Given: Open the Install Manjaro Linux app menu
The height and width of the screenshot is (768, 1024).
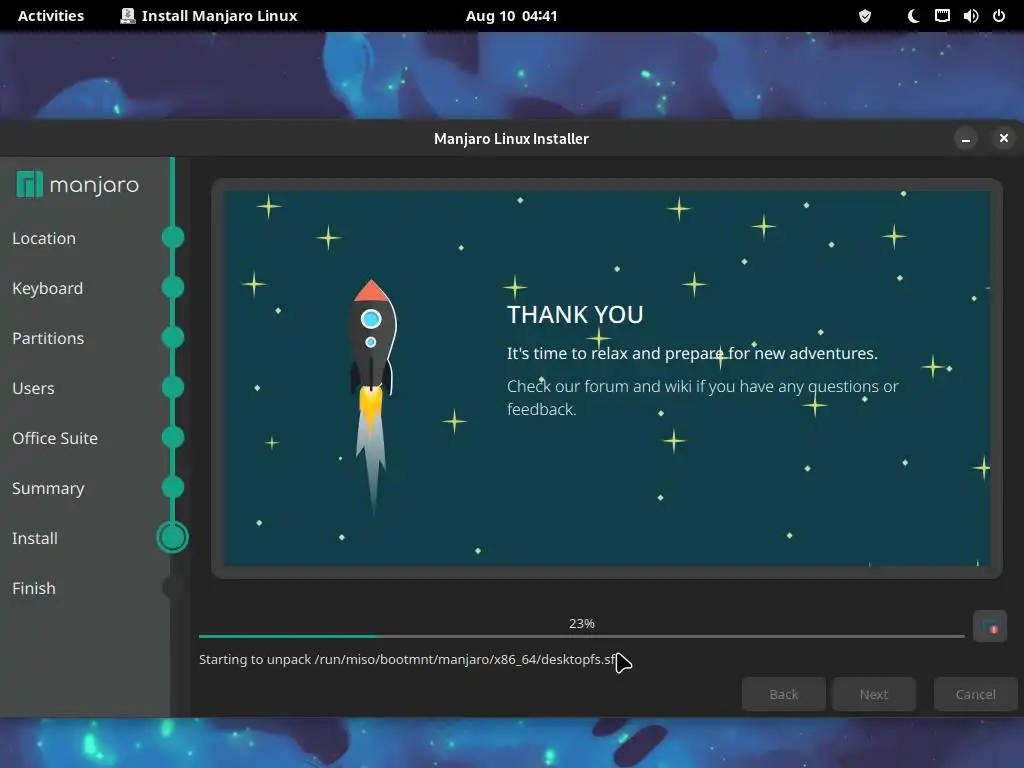Looking at the screenshot, I should 209,16.
